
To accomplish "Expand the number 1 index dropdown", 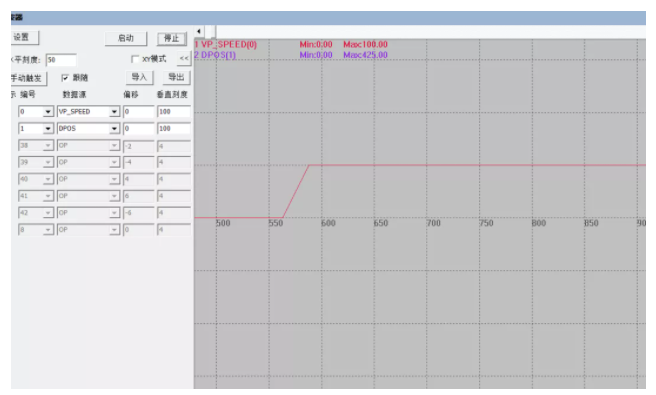I will (48, 128).
